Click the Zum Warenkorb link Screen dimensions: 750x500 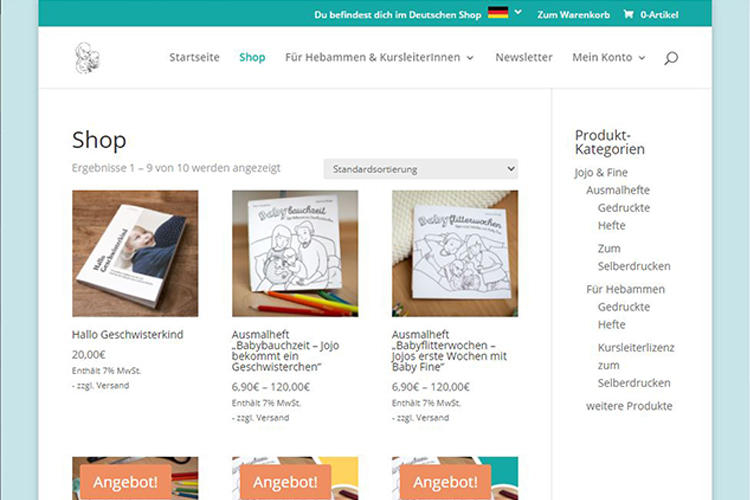click(x=574, y=15)
